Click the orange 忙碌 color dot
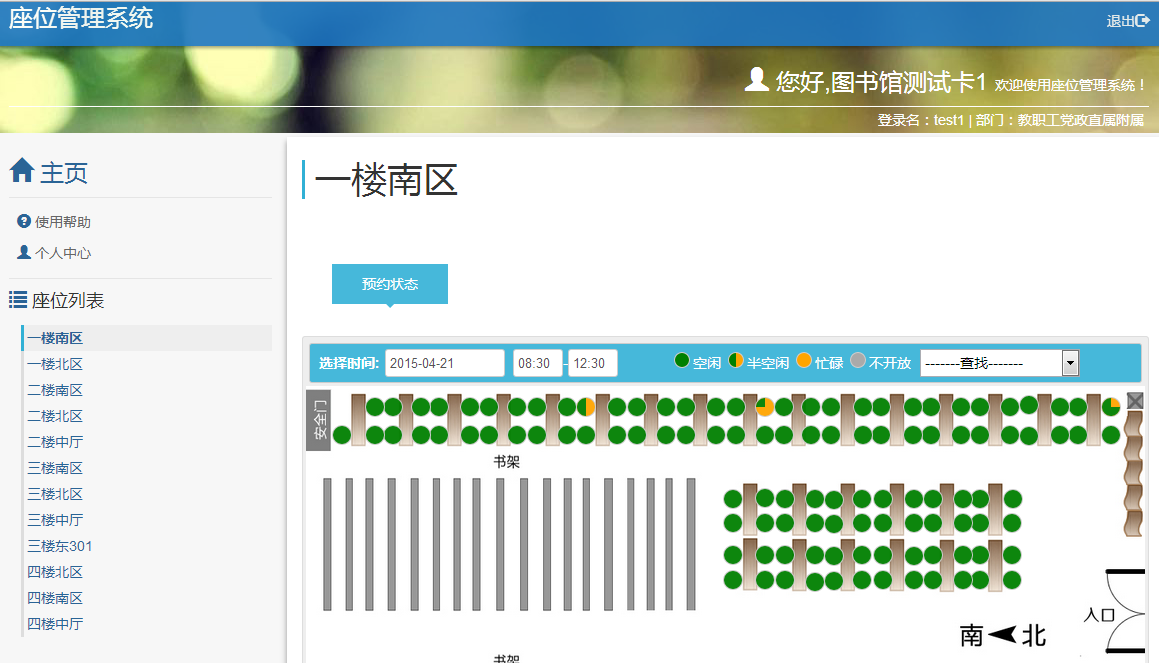The width and height of the screenshot is (1159, 663). point(804,362)
